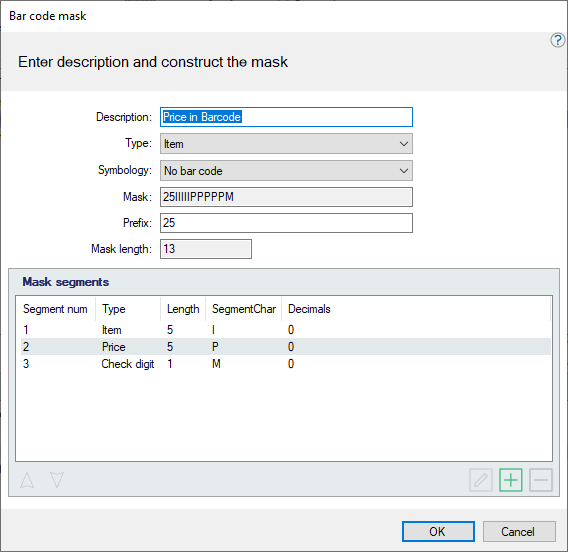Open the help question mark icon
The image size is (568, 552).
point(557,40)
